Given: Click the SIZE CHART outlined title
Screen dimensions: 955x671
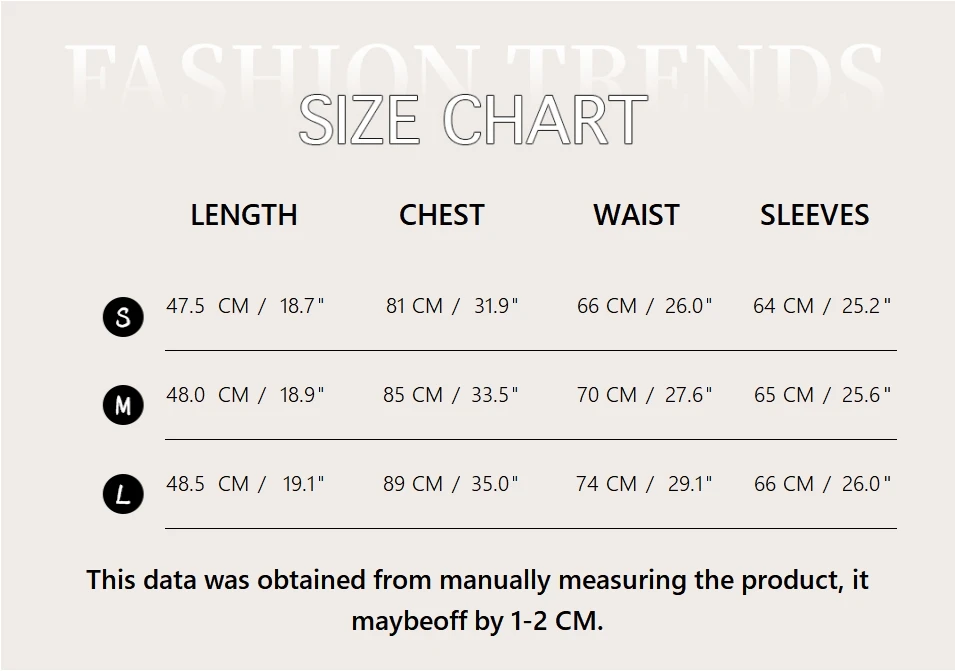Looking at the screenshot, I should pos(473,120).
